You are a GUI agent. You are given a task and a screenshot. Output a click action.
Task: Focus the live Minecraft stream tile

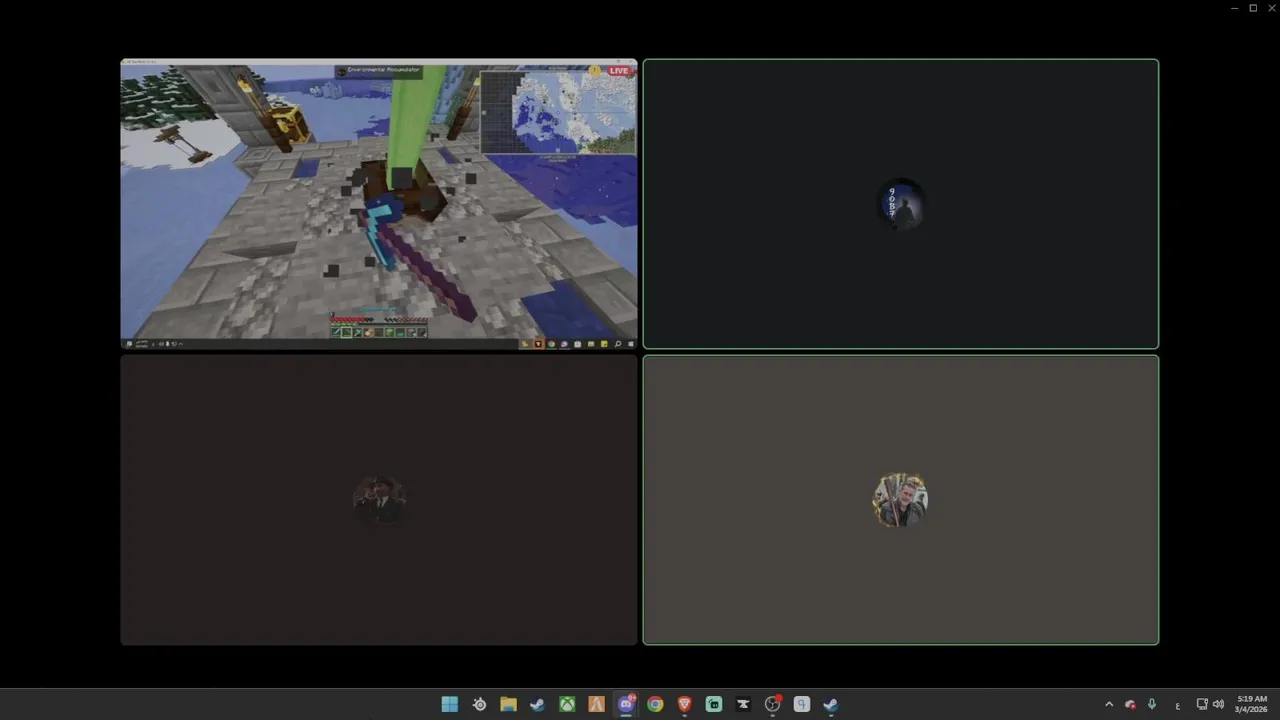point(379,204)
